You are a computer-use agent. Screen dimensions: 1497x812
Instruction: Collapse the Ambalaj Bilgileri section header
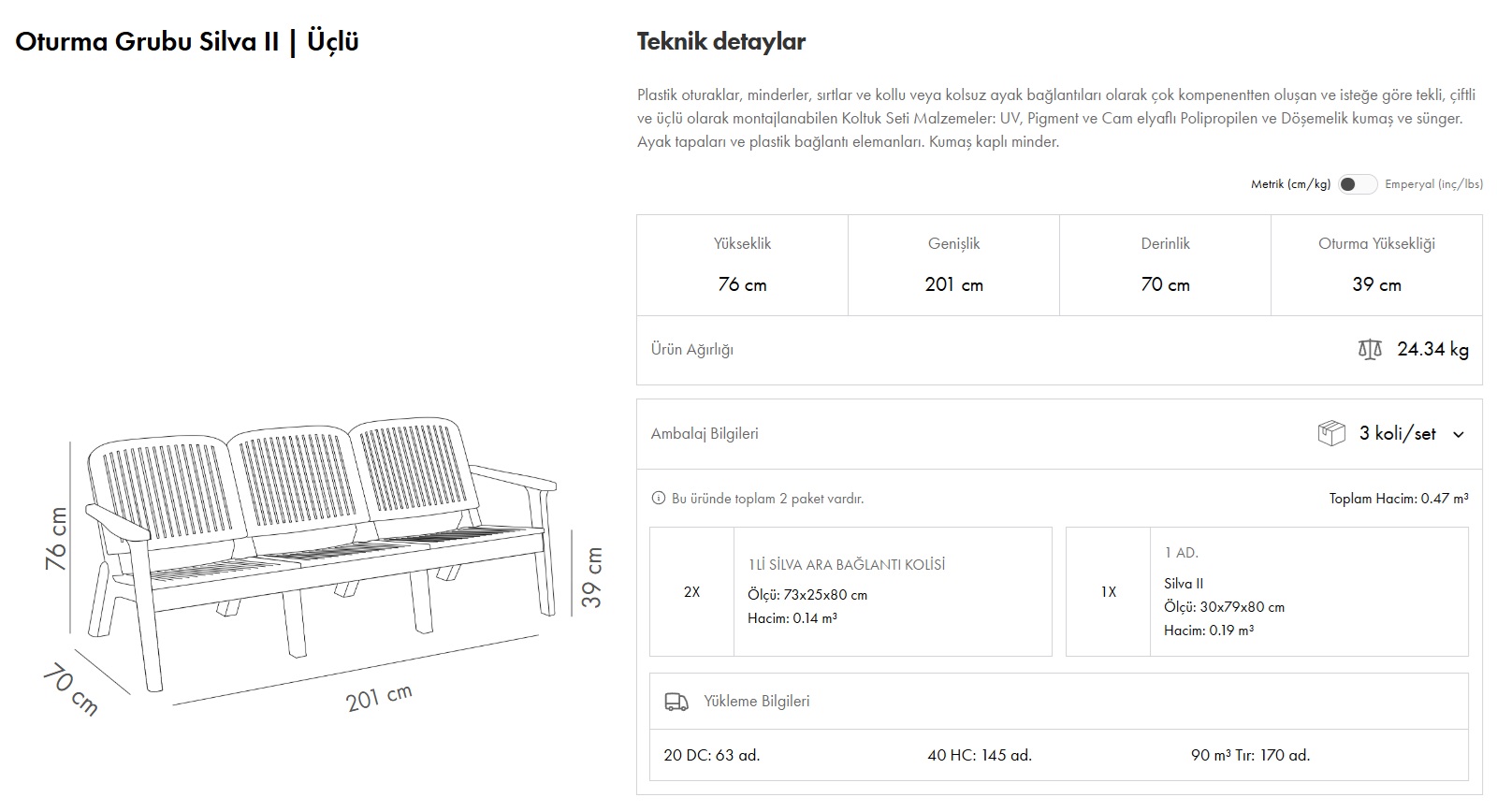point(705,434)
